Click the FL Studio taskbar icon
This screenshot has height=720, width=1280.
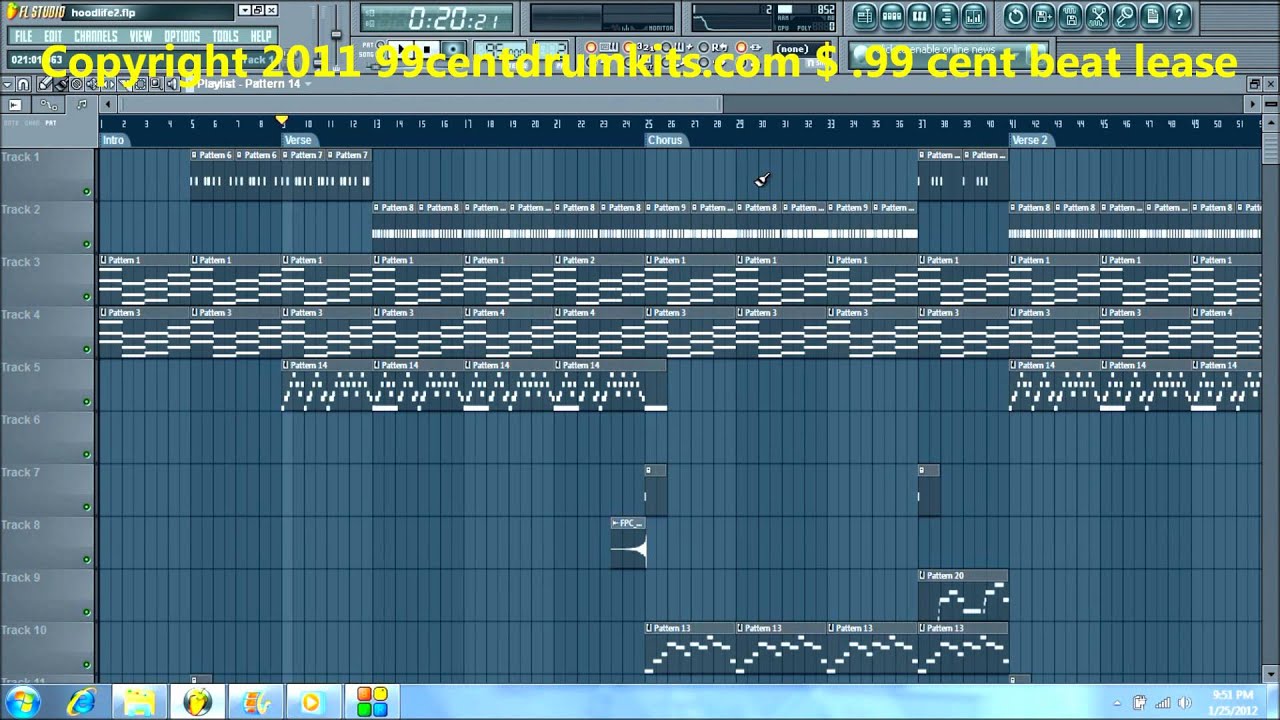pyautogui.click(x=197, y=701)
